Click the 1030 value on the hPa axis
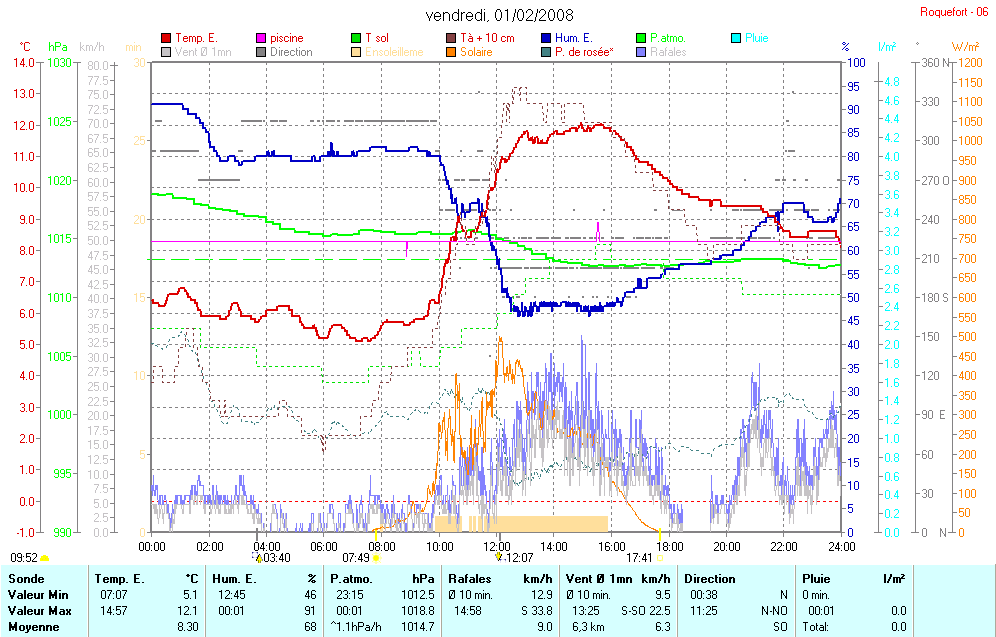 [60, 62]
